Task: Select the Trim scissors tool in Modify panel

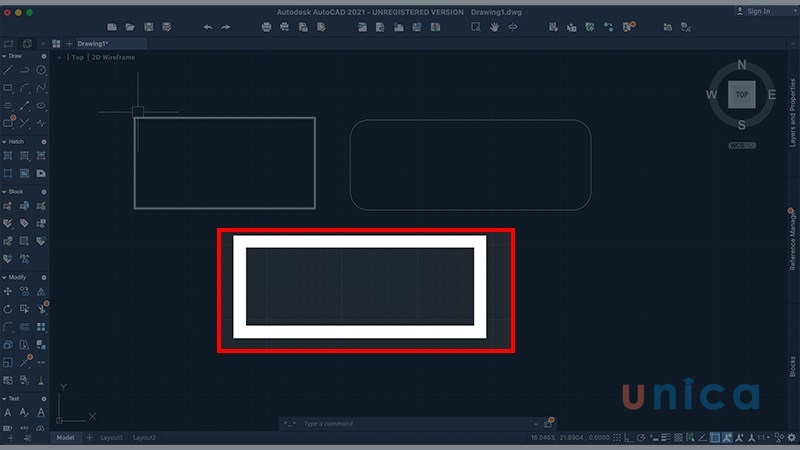Action: [42, 309]
